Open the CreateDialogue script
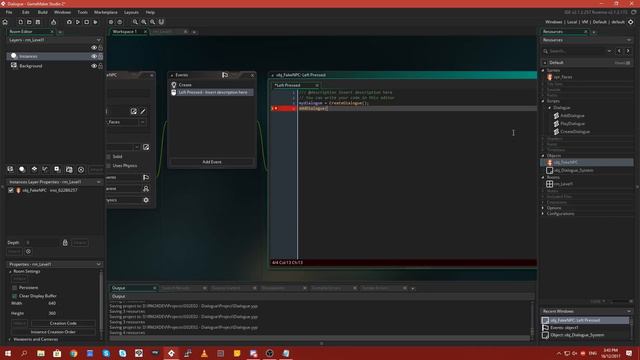This screenshot has height=360, width=640. coord(575,132)
